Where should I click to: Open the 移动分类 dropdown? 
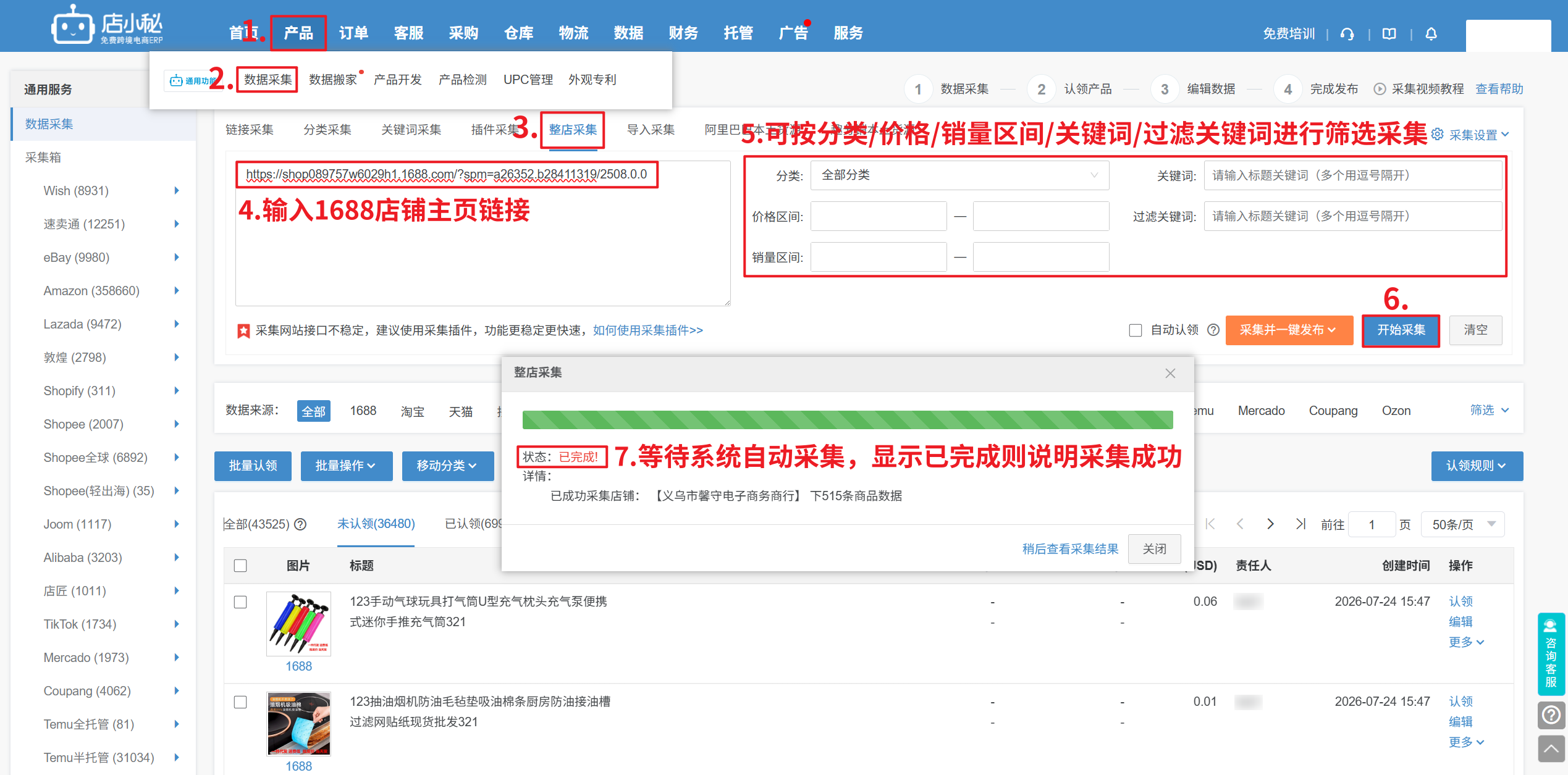(447, 466)
